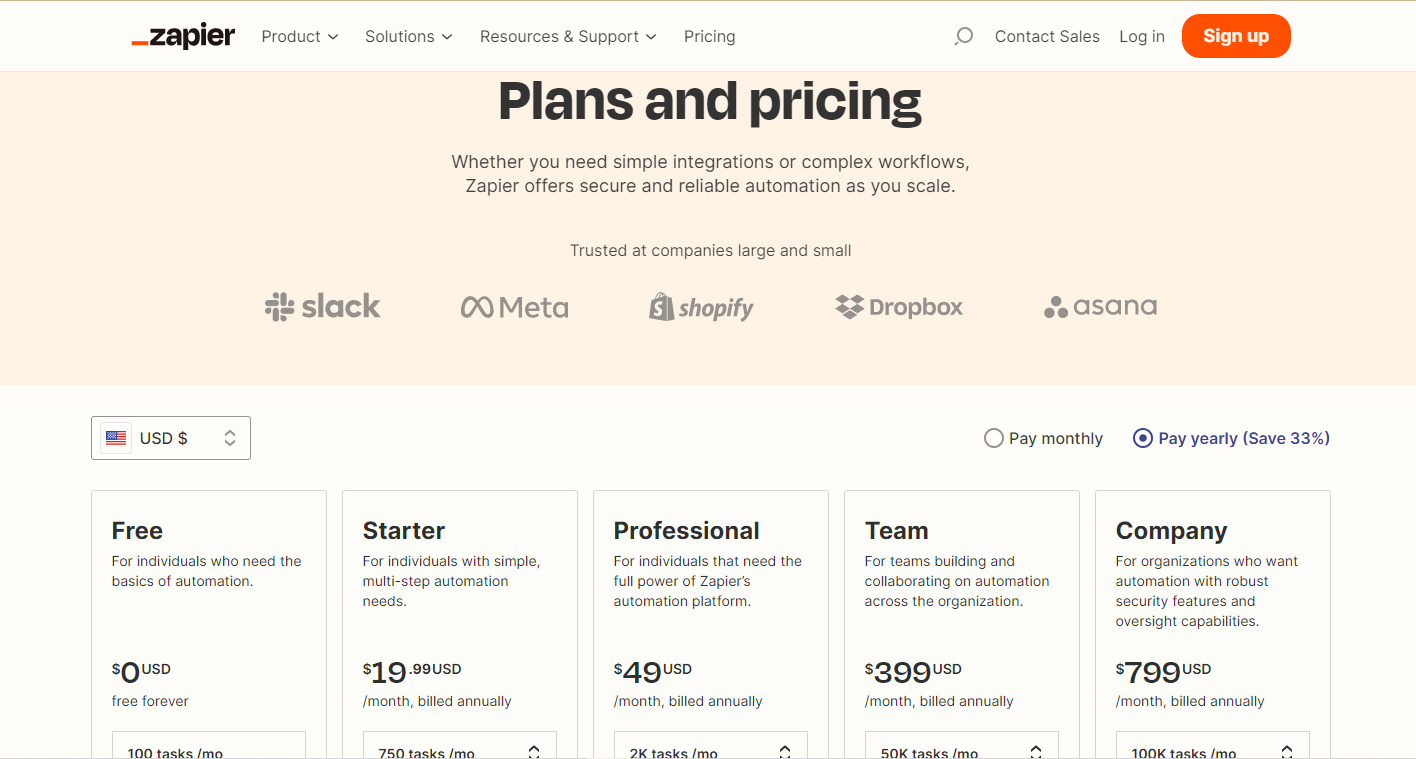Click the Dropbox company logo
The height and width of the screenshot is (759, 1416).
(x=899, y=307)
